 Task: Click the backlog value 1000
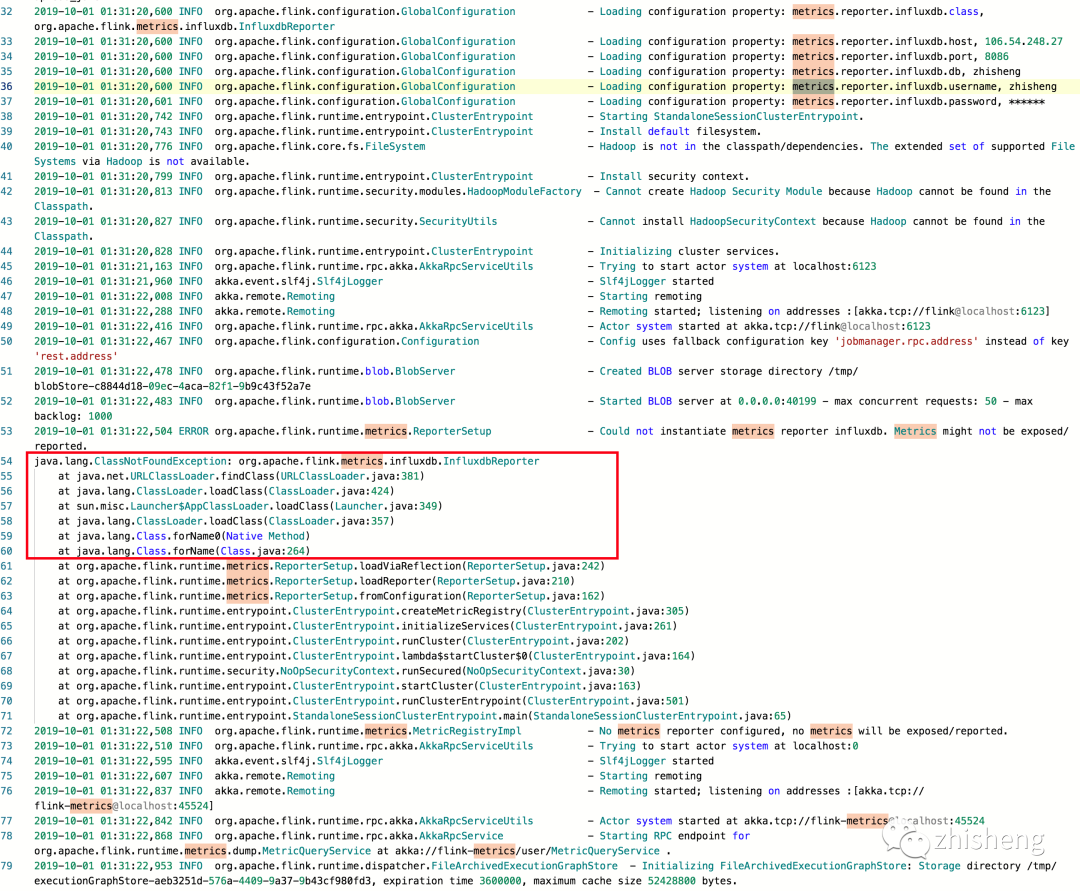(x=100, y=417)
